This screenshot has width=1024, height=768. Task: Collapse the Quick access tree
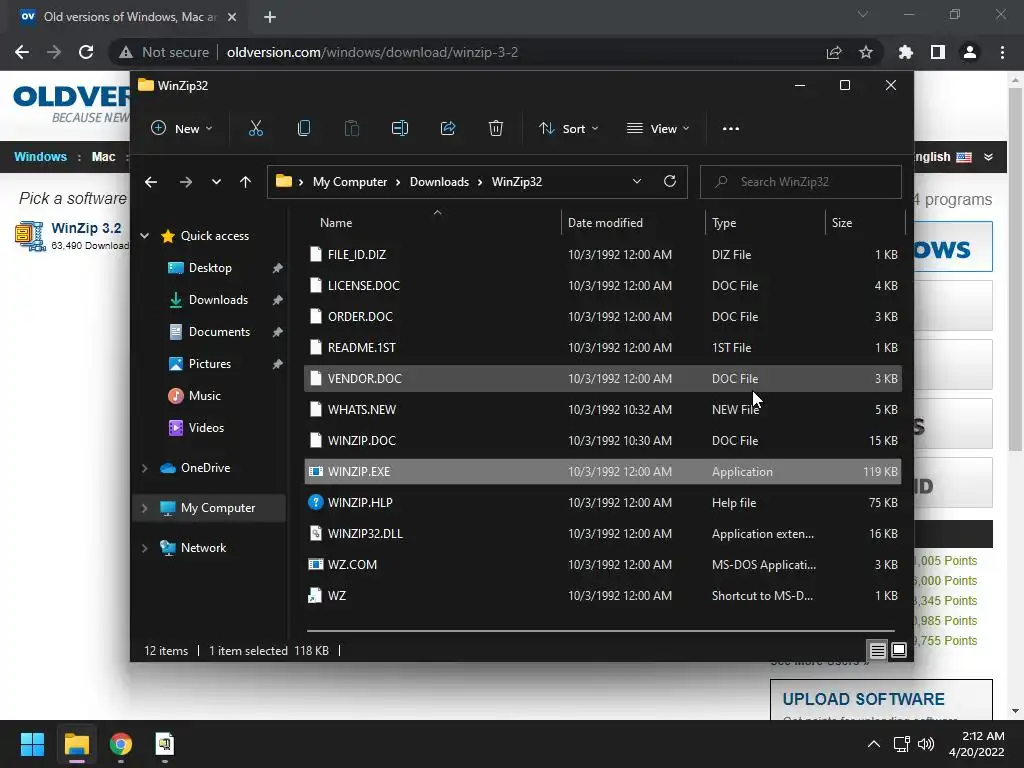pyautogui.click(x=145, y=236)
